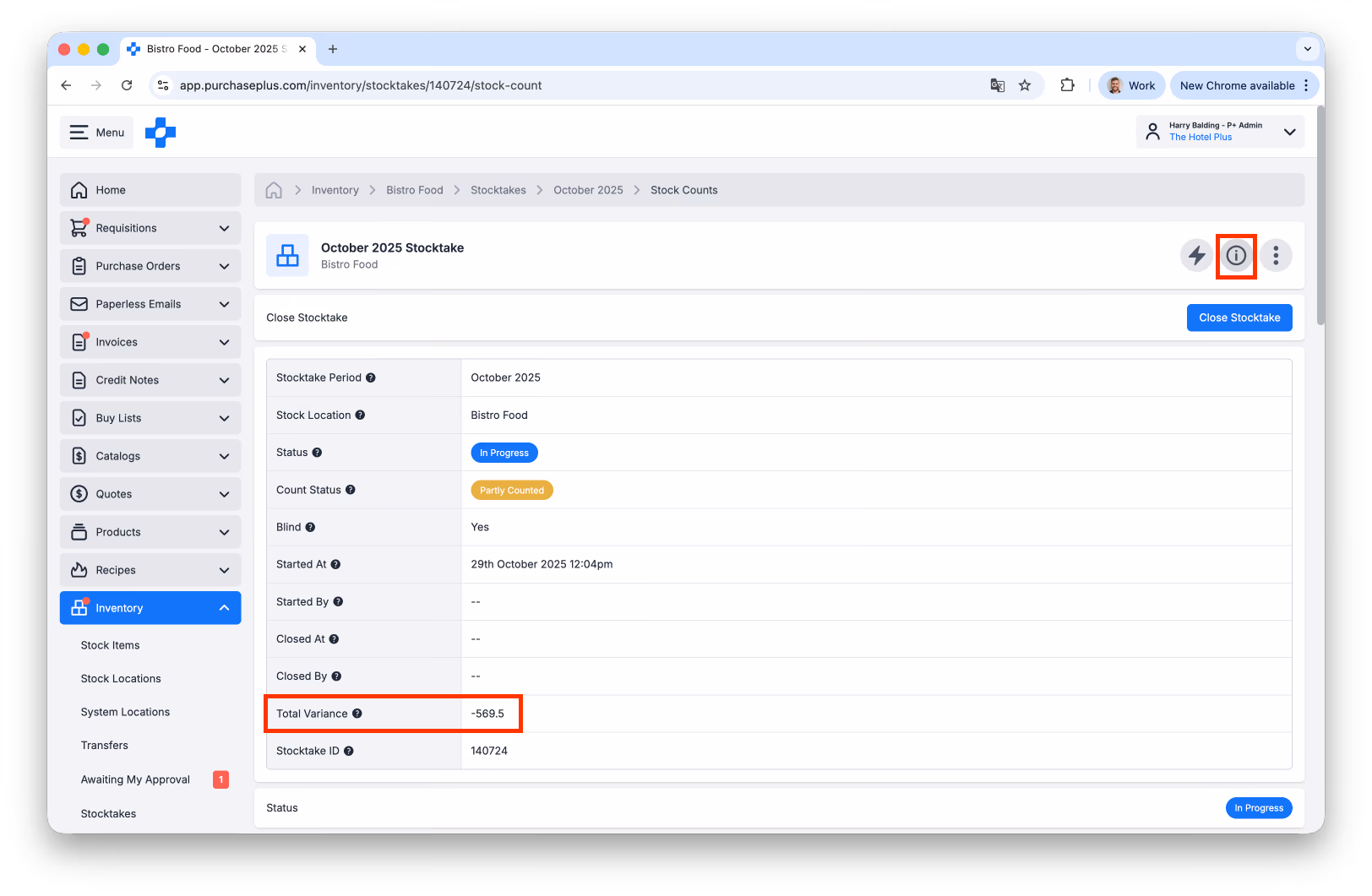Click the Blind field help icon
Viewport: 1372px width, 896px height.
pos(310,527)
